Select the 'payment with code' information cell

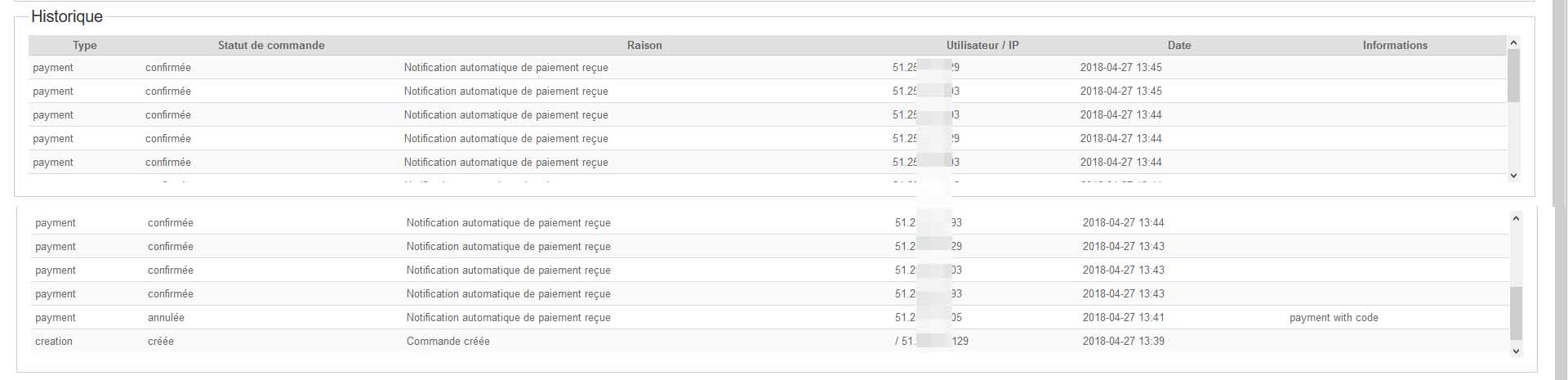pos(1334,318)
